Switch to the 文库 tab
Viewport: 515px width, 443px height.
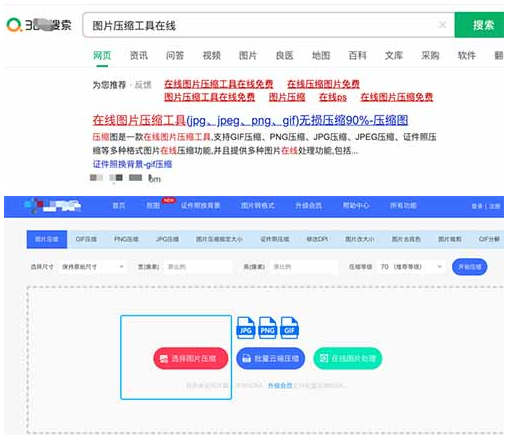[394, 55]
